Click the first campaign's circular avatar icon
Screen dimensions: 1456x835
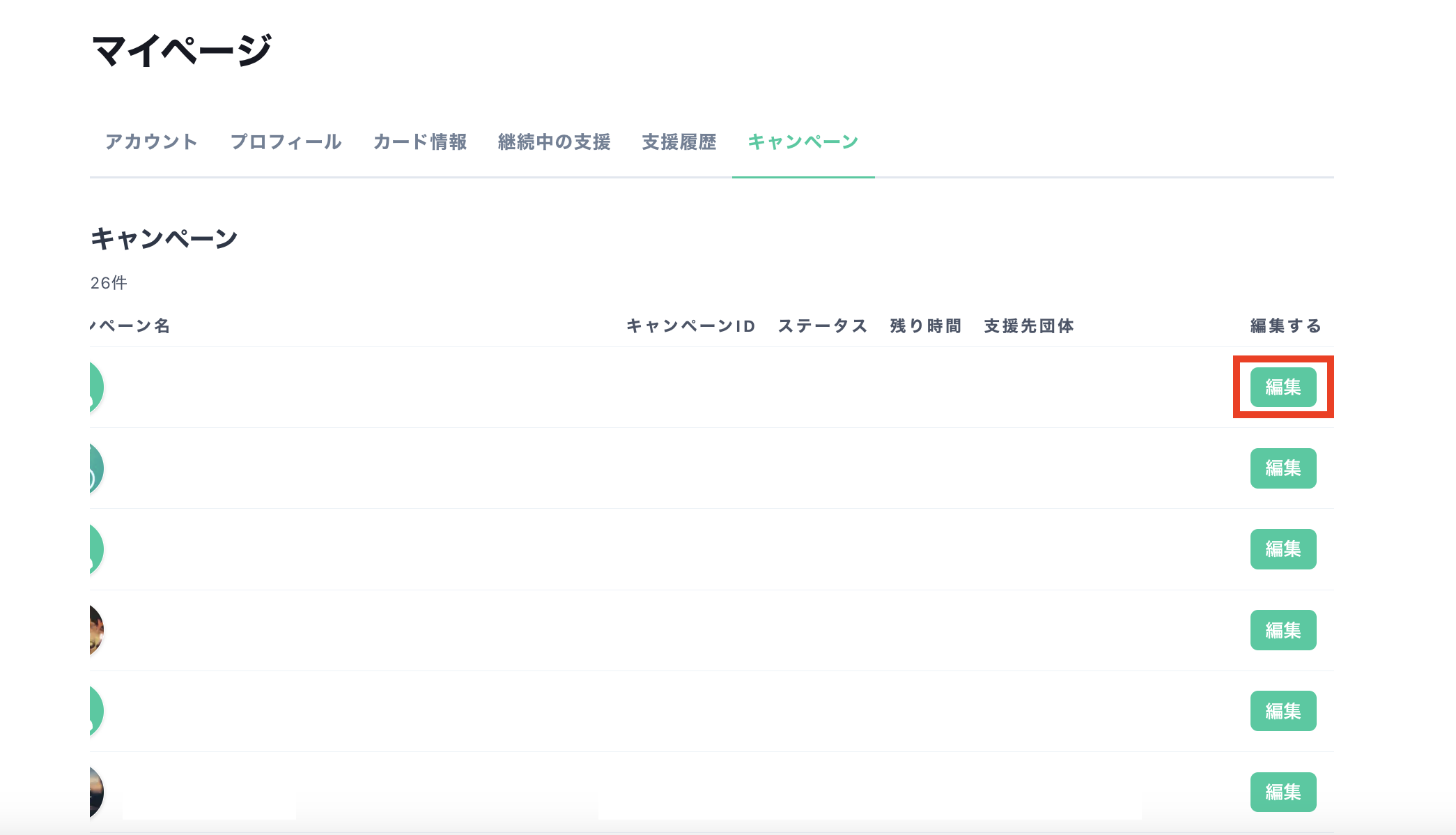pos(93,388)
